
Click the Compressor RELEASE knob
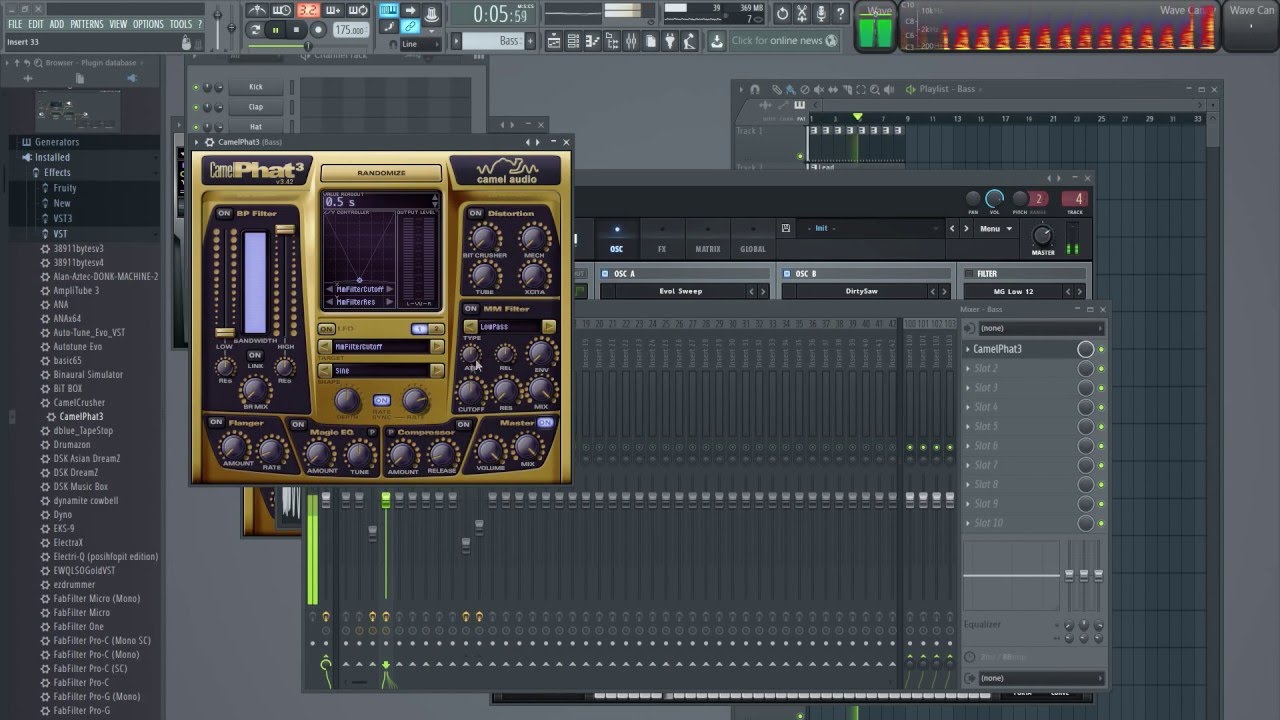tap(442, 455)
